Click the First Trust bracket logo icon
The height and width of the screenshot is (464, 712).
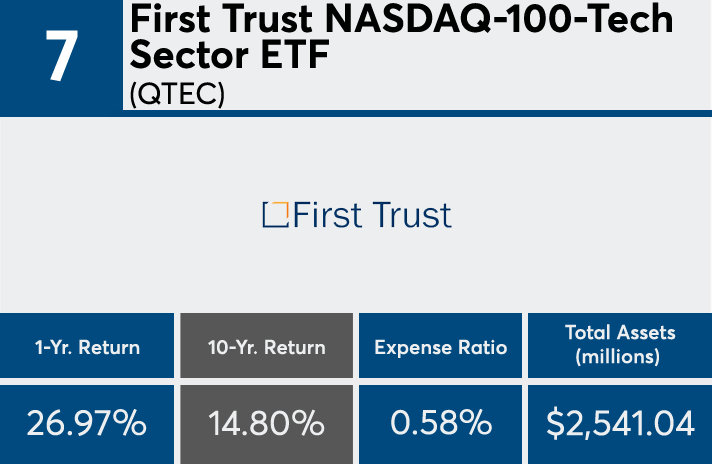(275, 213)
